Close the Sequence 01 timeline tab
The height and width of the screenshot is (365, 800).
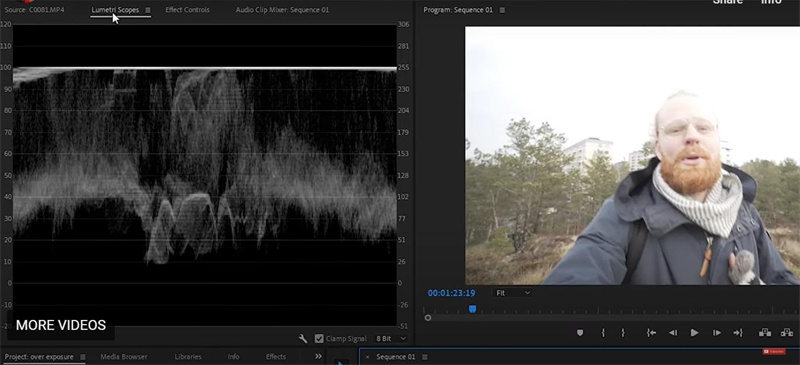[367, 357]
